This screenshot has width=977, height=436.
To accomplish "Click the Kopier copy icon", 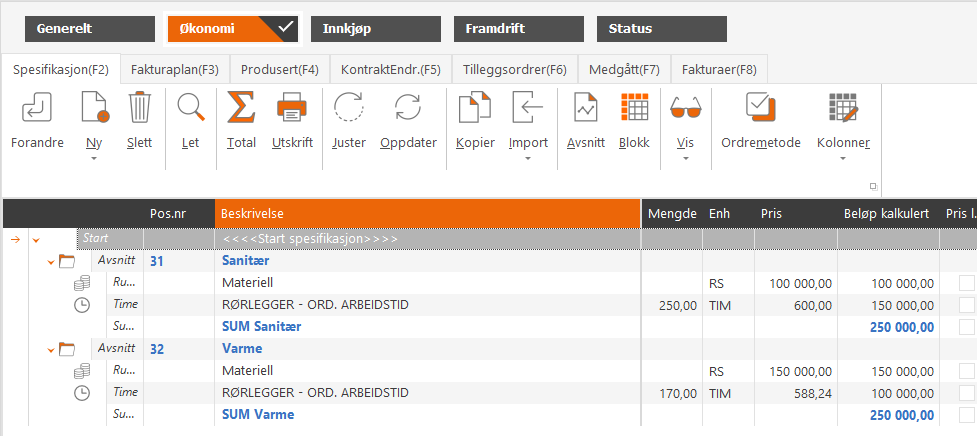I will click(x=475, y=108).
